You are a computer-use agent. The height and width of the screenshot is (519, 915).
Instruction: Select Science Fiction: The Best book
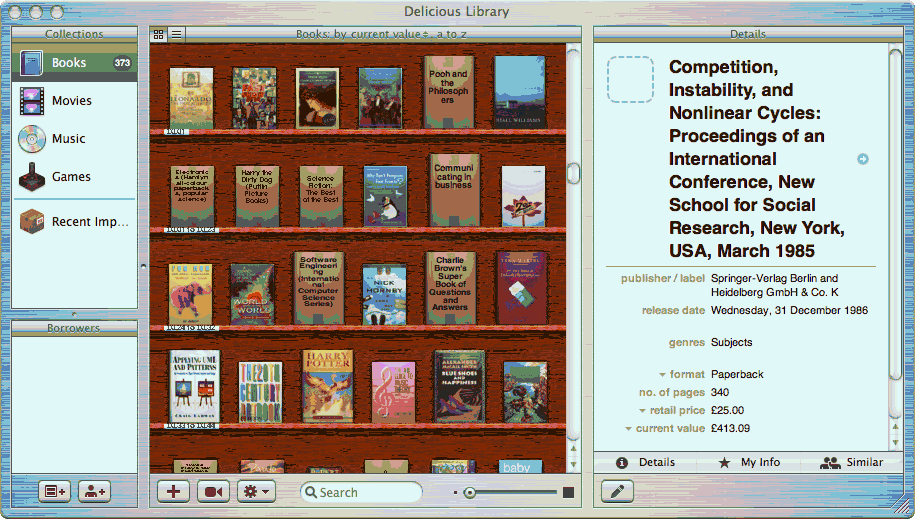(321, 196)
